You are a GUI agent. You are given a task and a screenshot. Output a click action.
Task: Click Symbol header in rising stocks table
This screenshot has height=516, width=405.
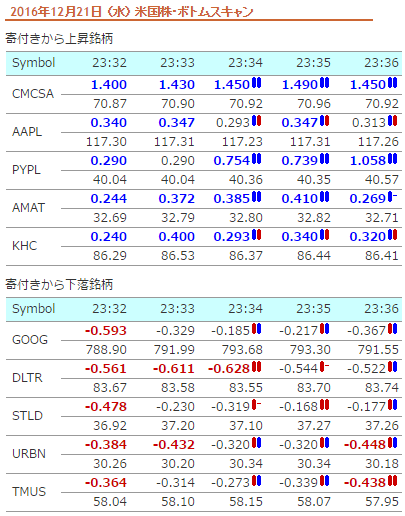tap(33, 63)
